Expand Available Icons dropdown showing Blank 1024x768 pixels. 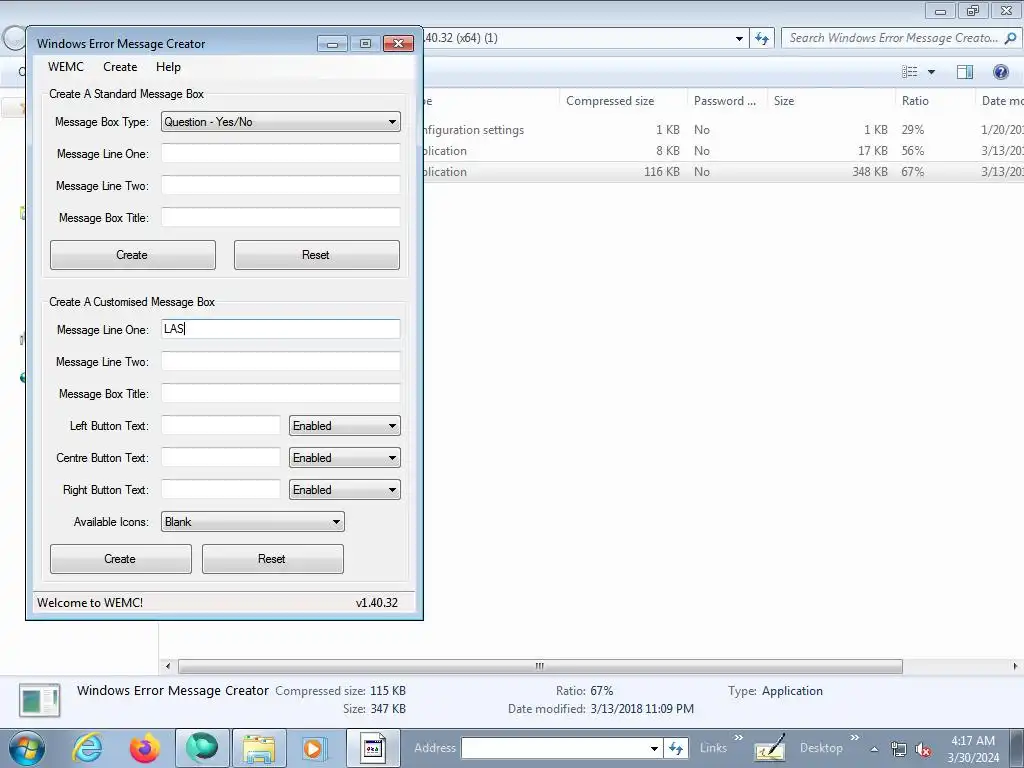tap(253, 522)
